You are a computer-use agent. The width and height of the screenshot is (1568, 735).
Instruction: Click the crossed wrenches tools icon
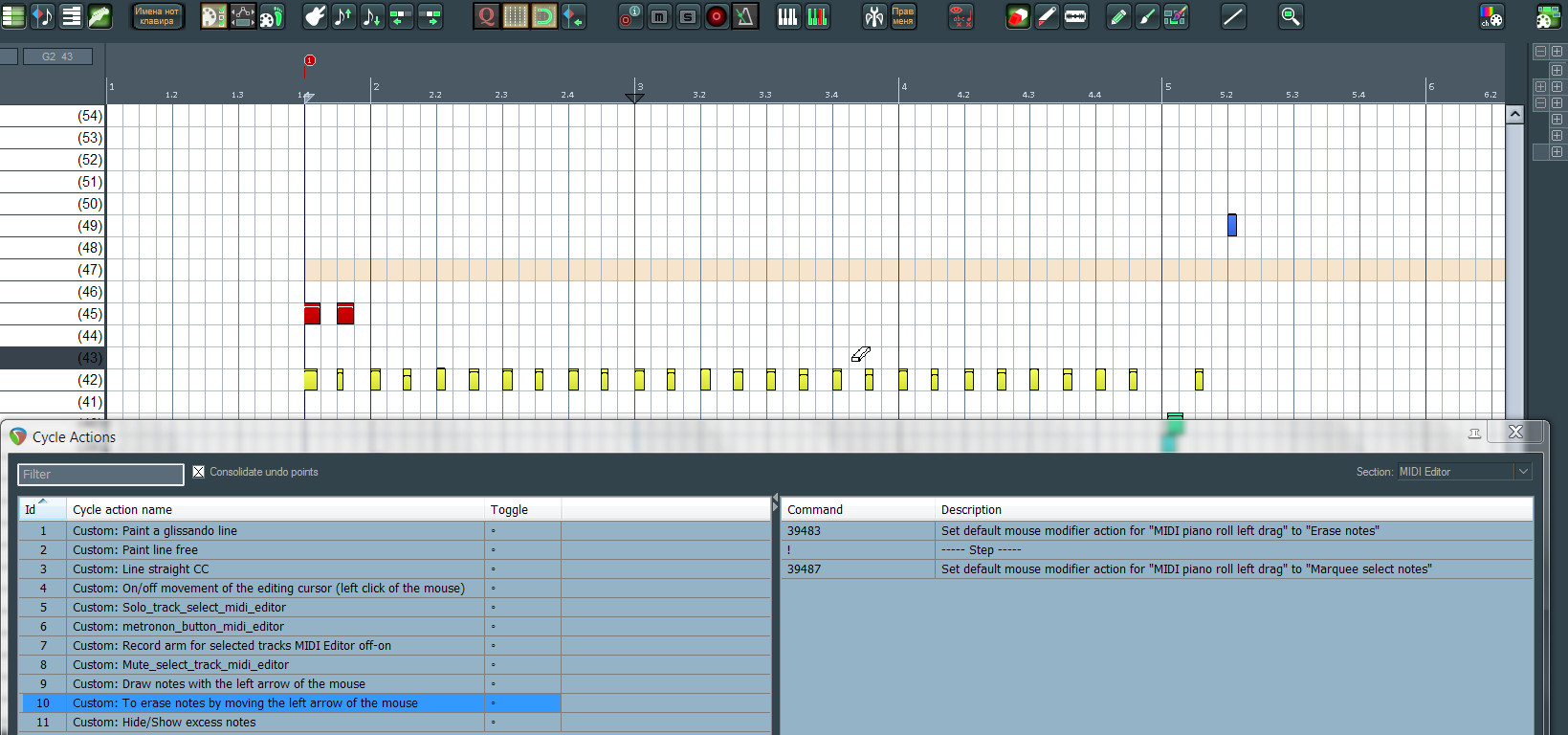click(874, 16)
